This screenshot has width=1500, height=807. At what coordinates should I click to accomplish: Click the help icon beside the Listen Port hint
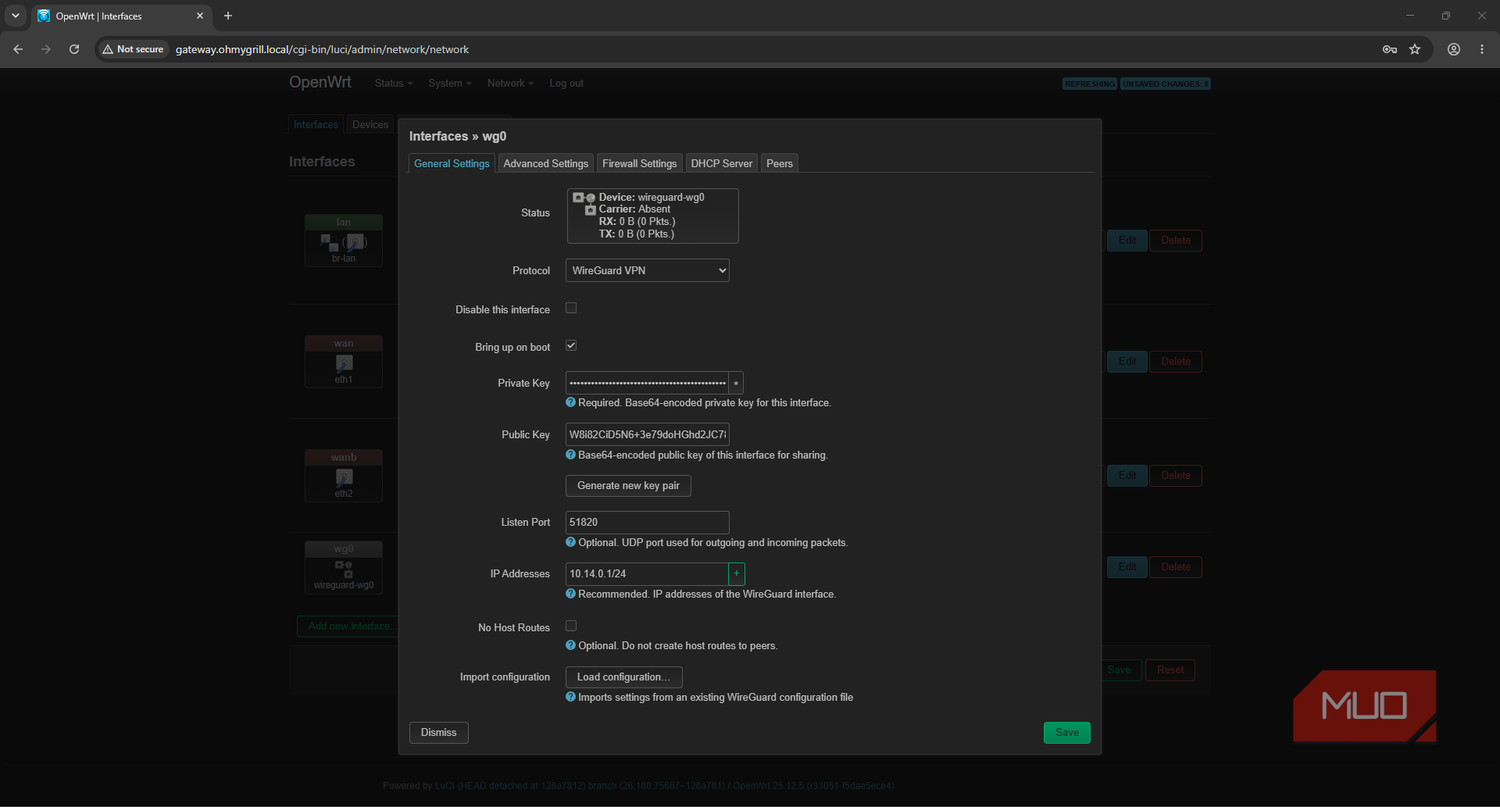click(x=571, y=542)
